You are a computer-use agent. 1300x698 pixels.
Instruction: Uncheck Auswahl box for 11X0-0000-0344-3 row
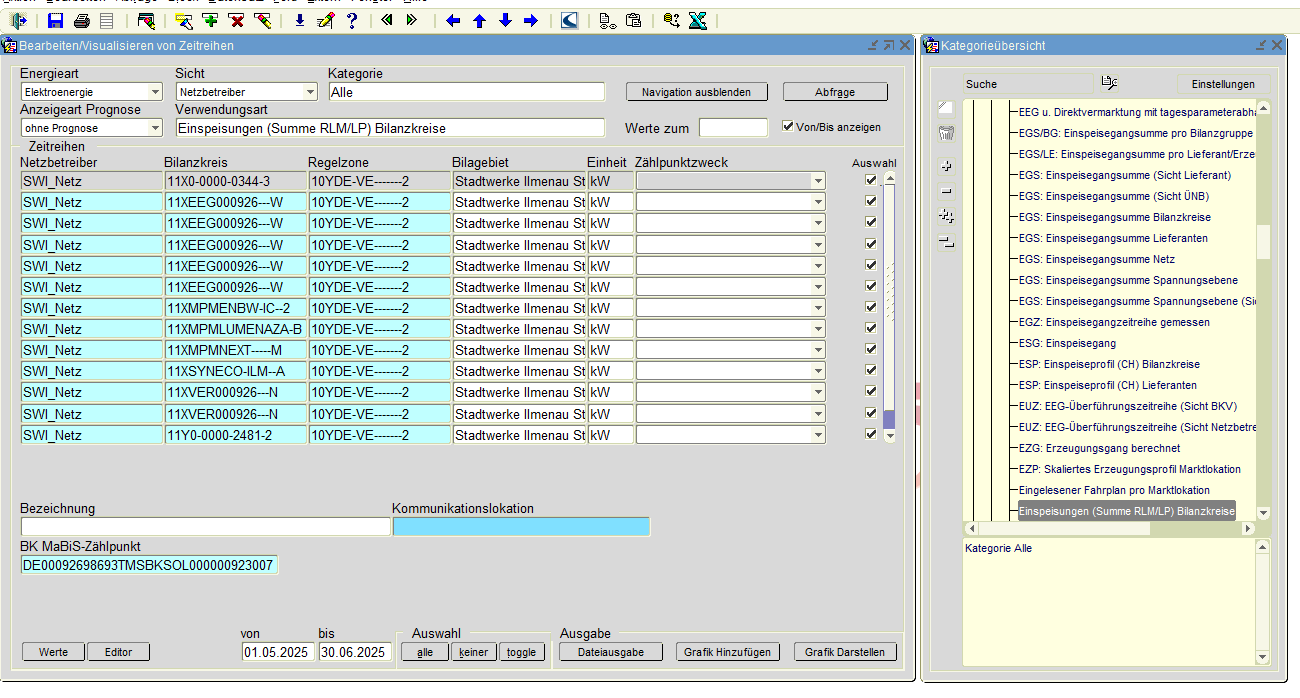[x=871, y=180]
